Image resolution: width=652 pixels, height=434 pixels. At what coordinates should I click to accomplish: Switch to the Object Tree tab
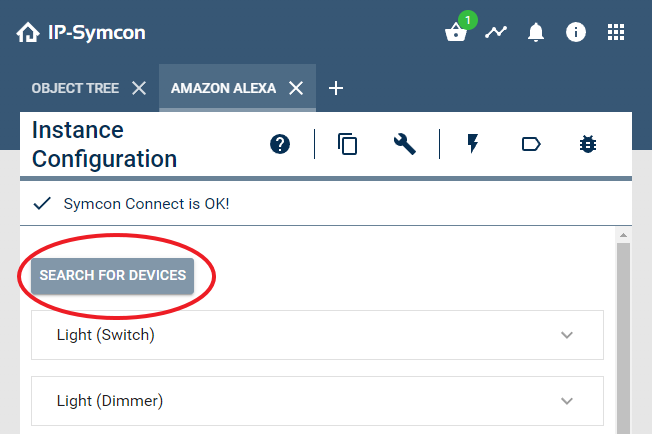[x=75, y=88]
